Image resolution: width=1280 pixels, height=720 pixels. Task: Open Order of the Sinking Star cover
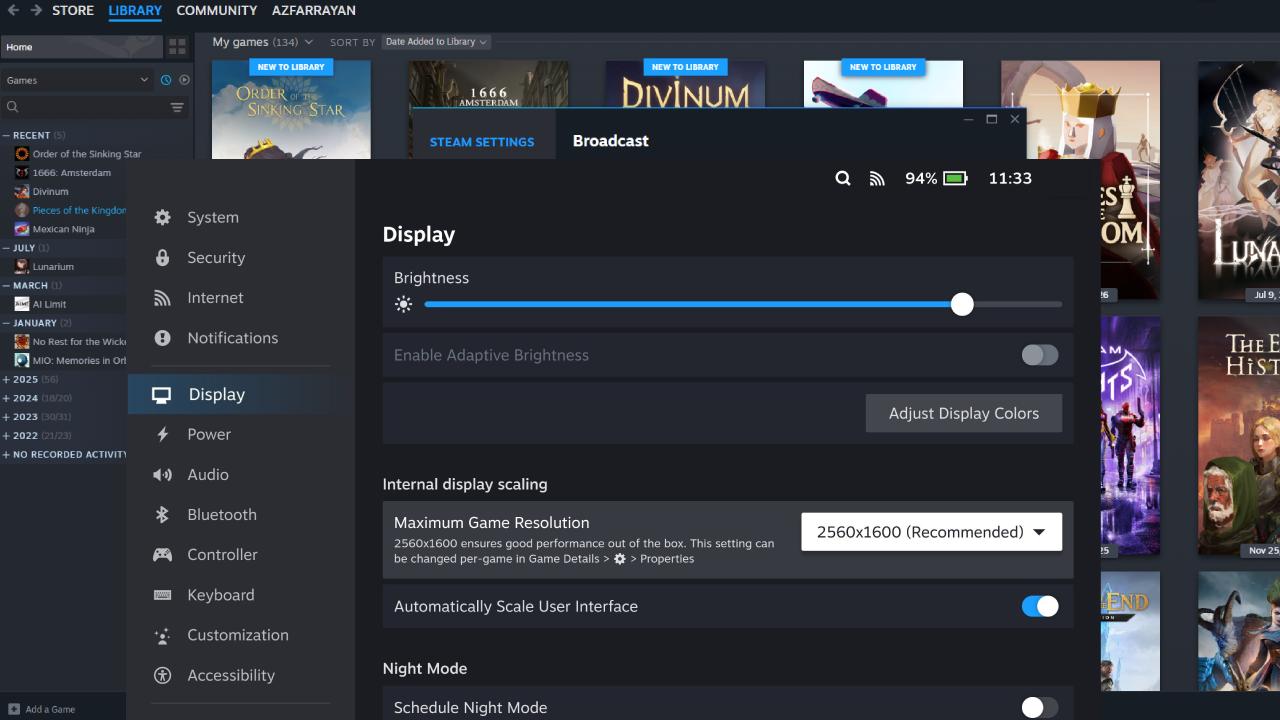(x=291, y=110)
